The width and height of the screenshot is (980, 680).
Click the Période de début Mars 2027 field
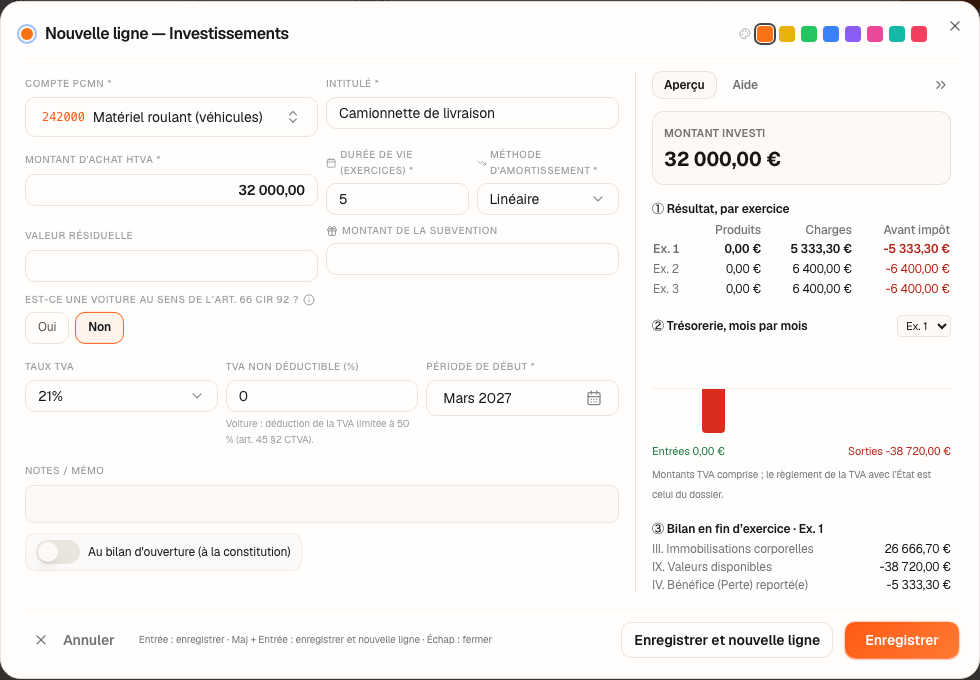[522, 398]
